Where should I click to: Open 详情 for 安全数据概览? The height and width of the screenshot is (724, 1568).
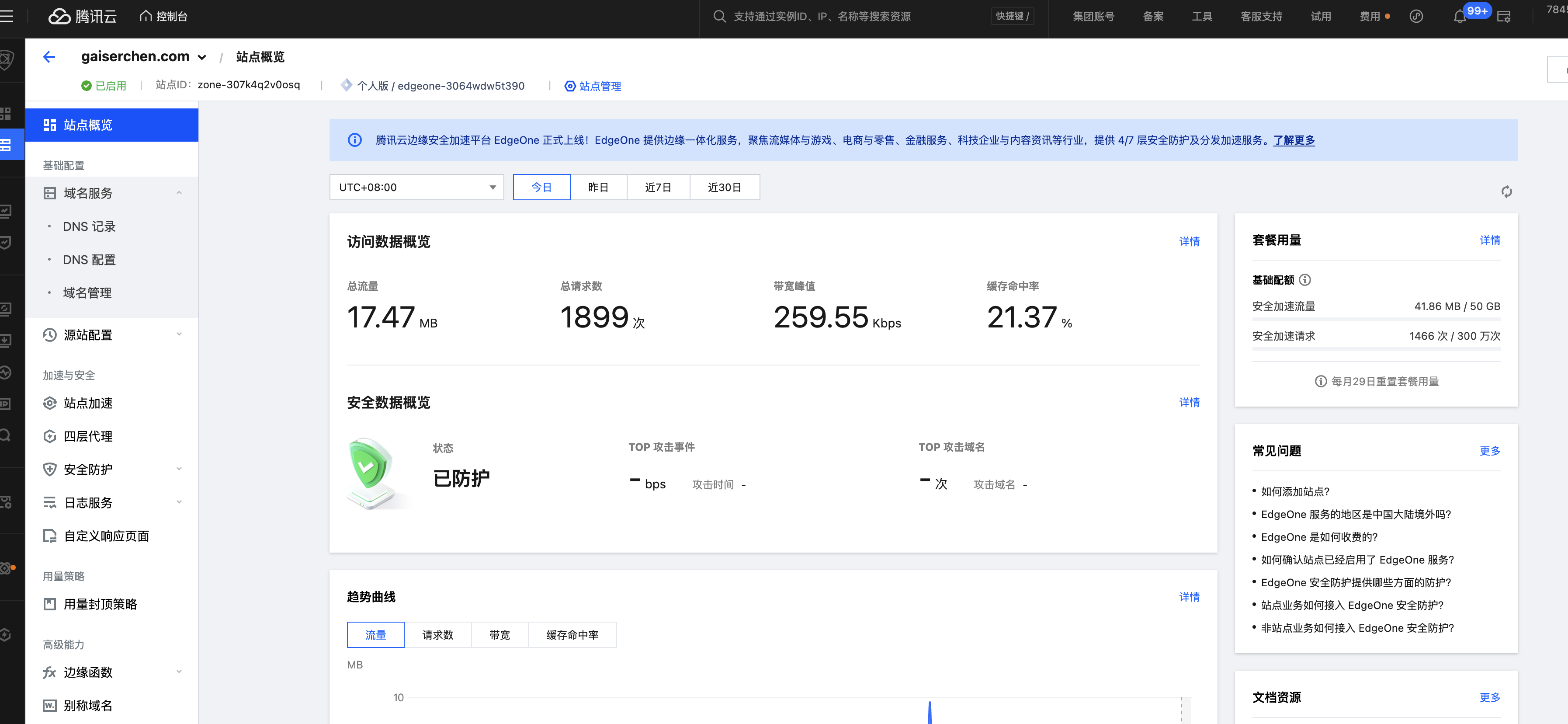[1190, 403]
